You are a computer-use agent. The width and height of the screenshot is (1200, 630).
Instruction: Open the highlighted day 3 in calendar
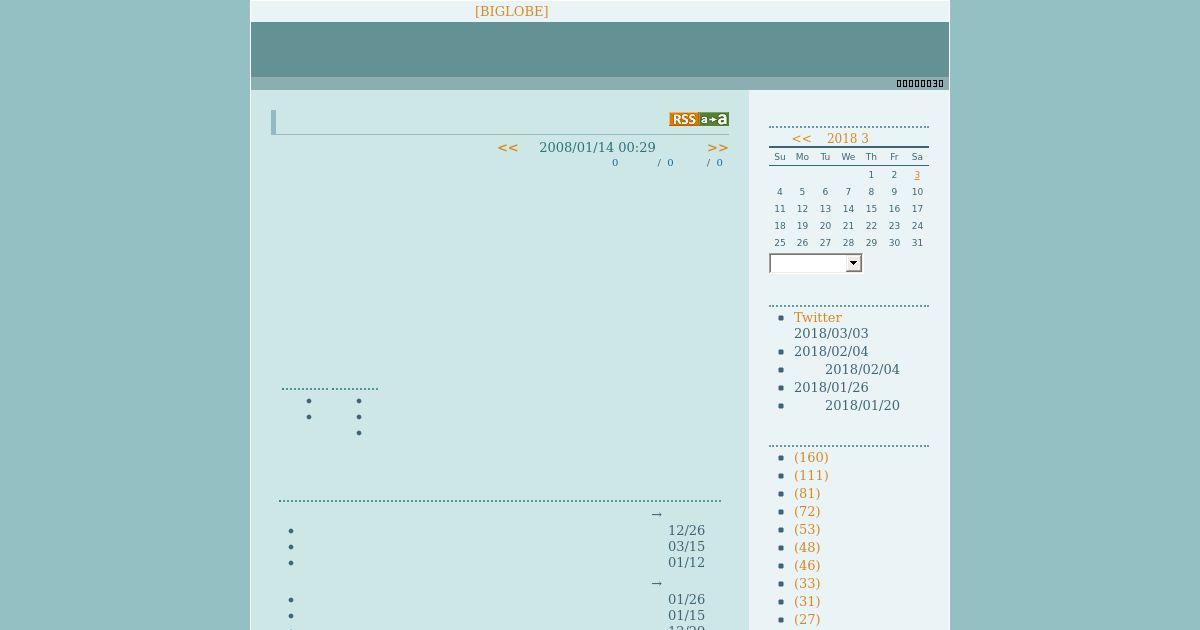(x=917, y=175)
